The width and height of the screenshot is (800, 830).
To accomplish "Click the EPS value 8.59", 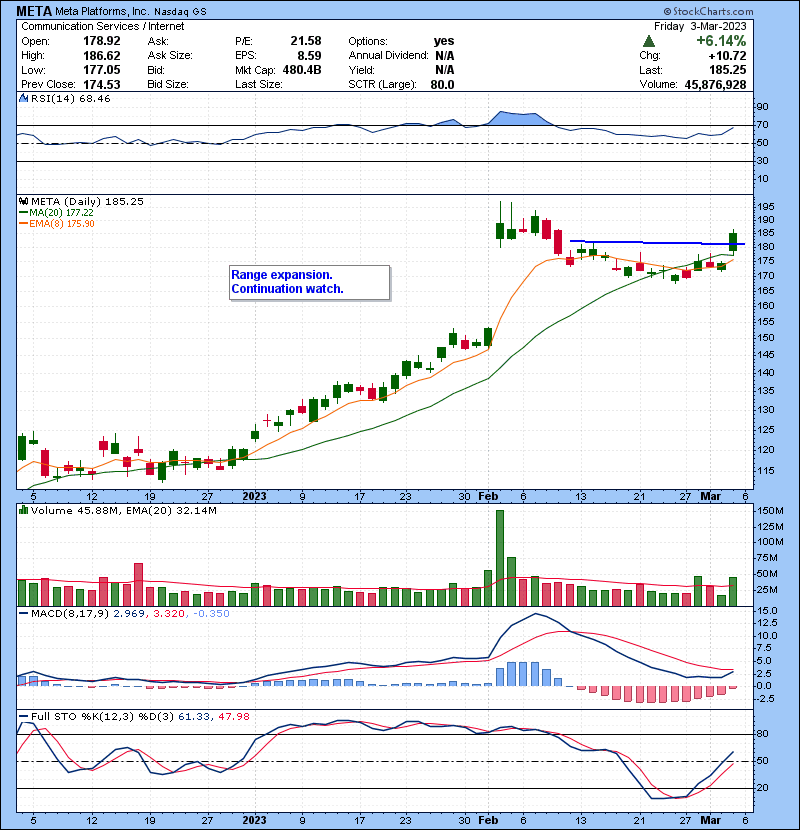I will [x=309, y=56].
